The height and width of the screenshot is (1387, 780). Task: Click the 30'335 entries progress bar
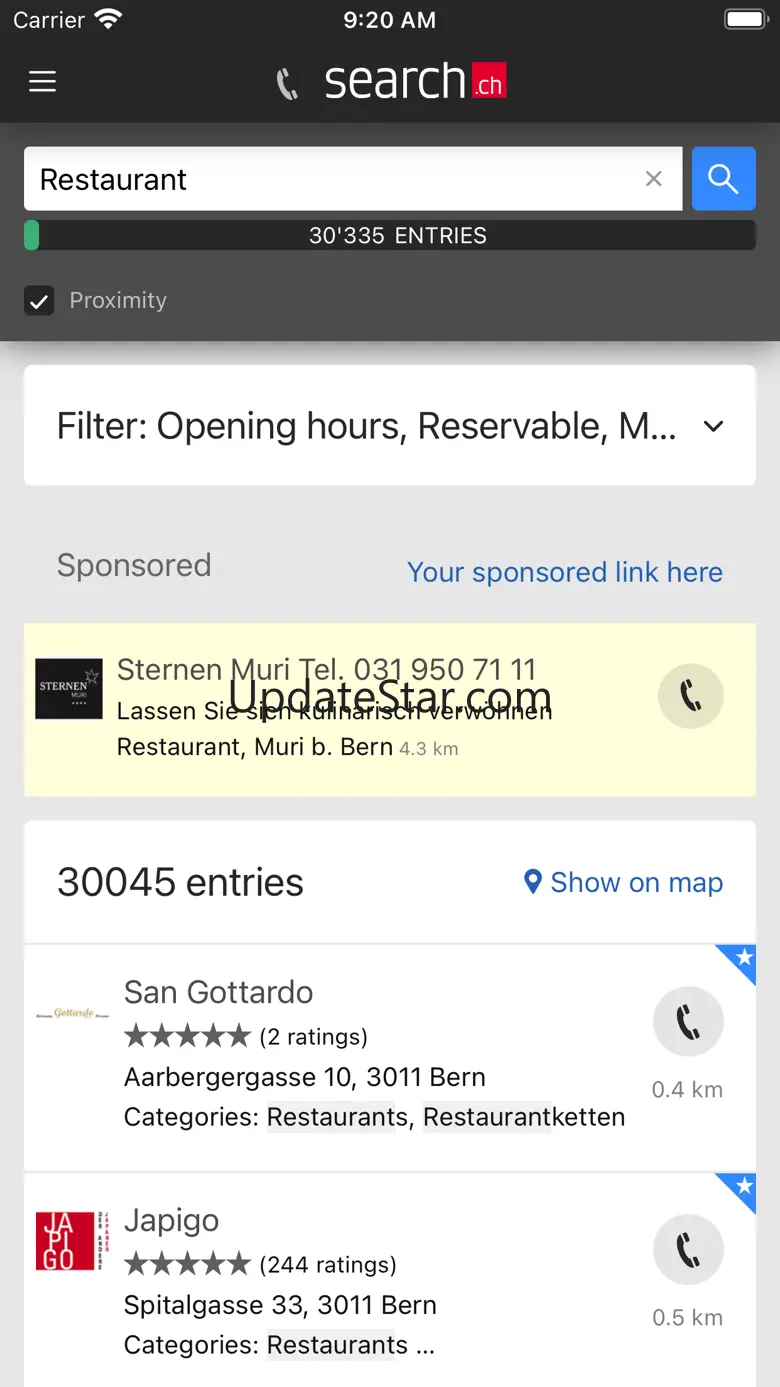(390, 236)
